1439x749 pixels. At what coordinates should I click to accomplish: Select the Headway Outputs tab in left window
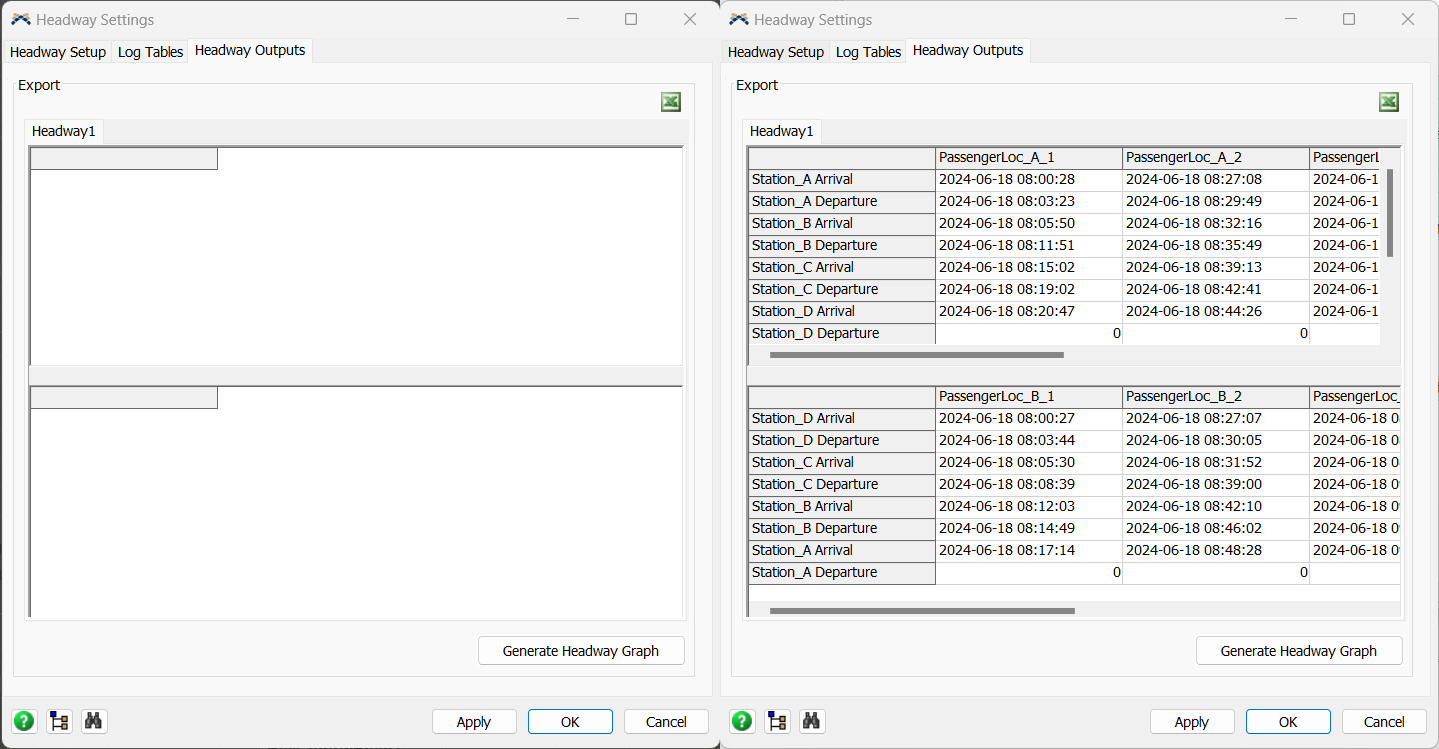coord(250,51)
